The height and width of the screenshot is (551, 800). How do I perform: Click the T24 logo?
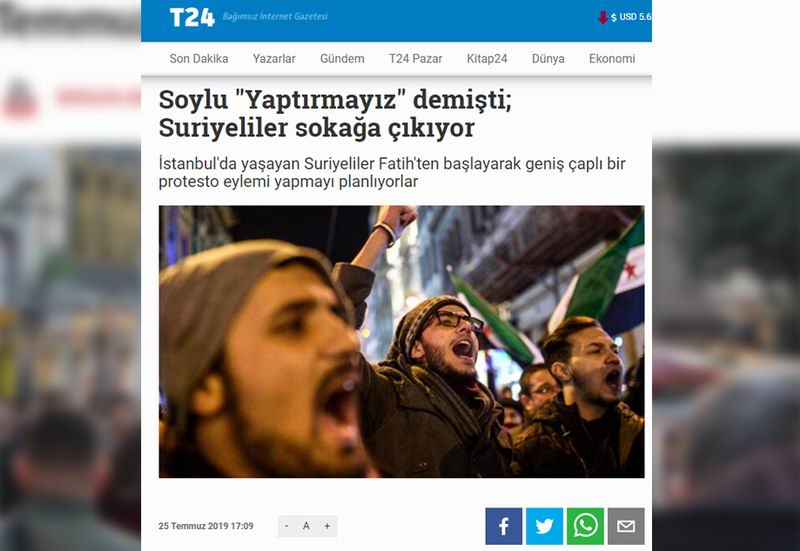[x=192, y=18]
